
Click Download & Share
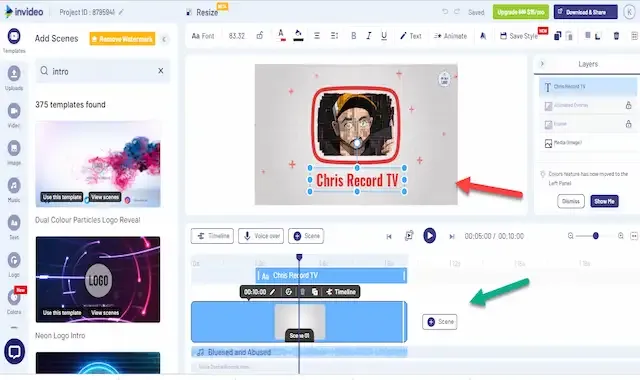pos(586,12)
